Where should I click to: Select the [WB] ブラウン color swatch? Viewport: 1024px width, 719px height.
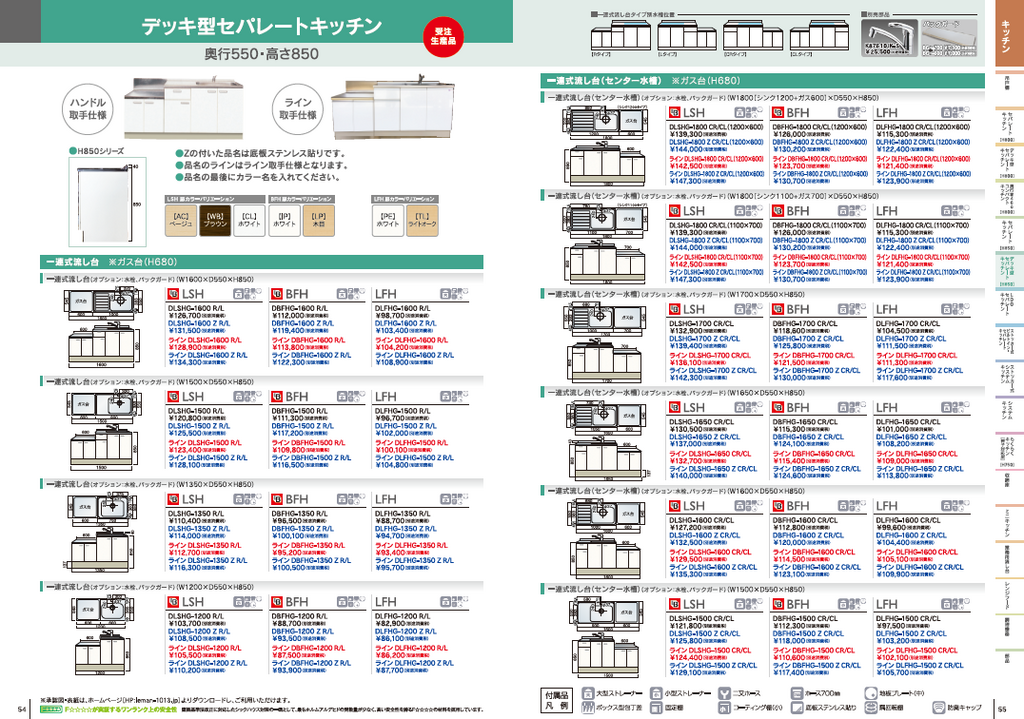coord(216,220)
